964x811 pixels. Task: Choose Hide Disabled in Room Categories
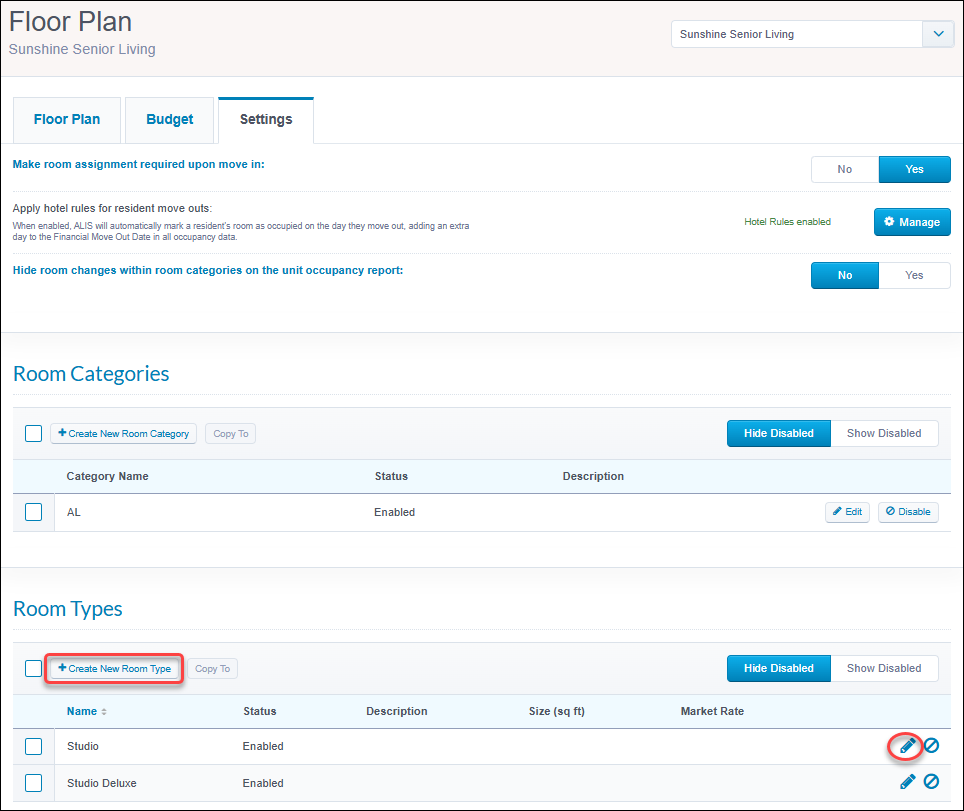(778, 433)
